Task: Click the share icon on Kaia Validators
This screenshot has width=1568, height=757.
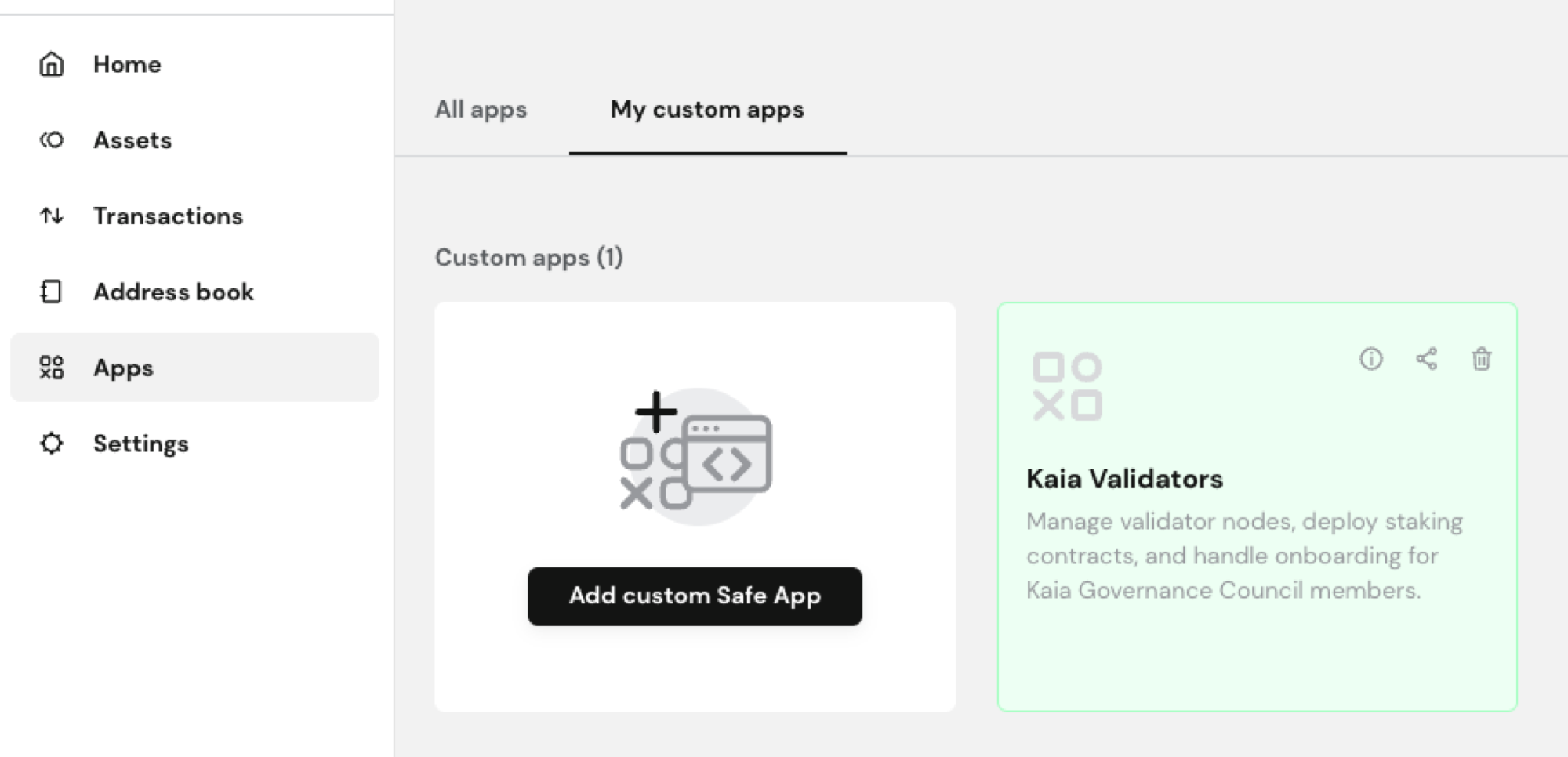Action: [1426, 359]
